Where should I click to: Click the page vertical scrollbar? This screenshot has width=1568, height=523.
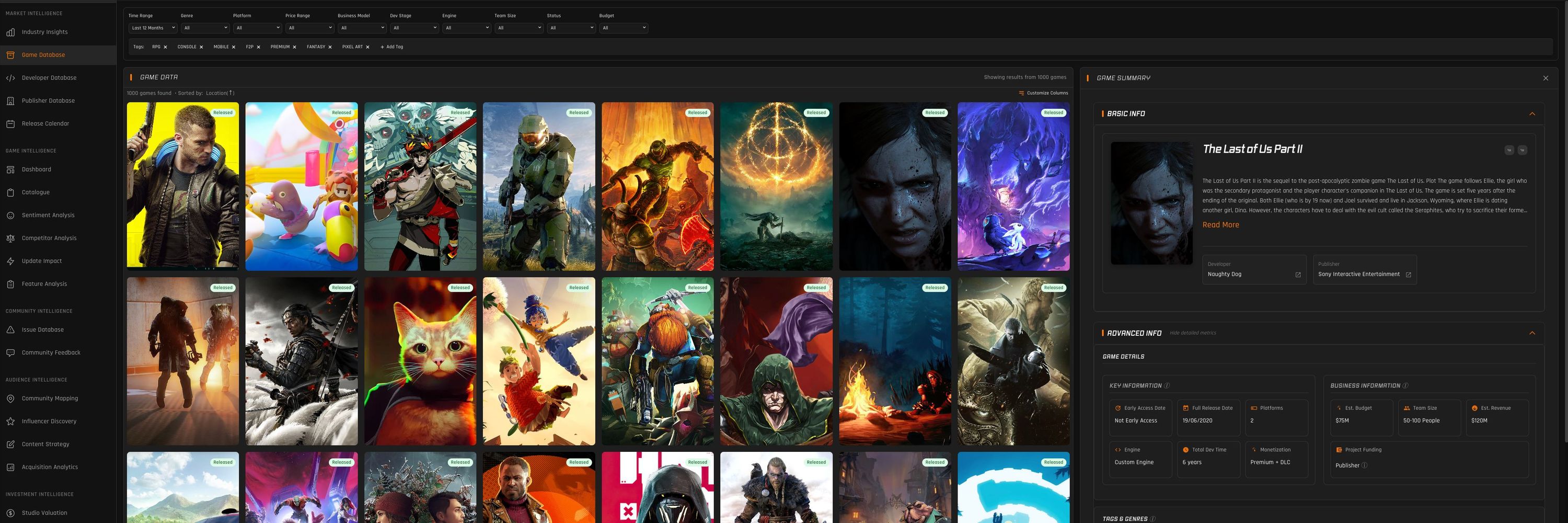(1565, 222)
